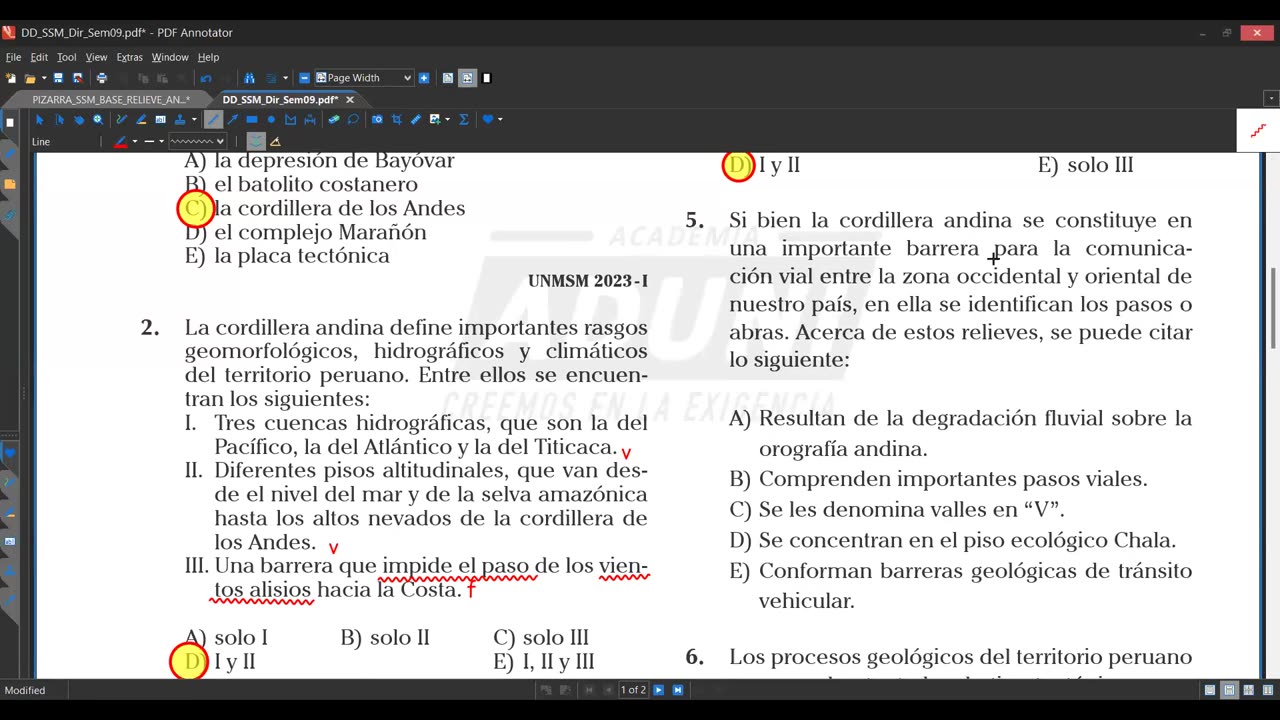Expand the line color dropdown arrow
1280x720 pixels.
(135, 142)
